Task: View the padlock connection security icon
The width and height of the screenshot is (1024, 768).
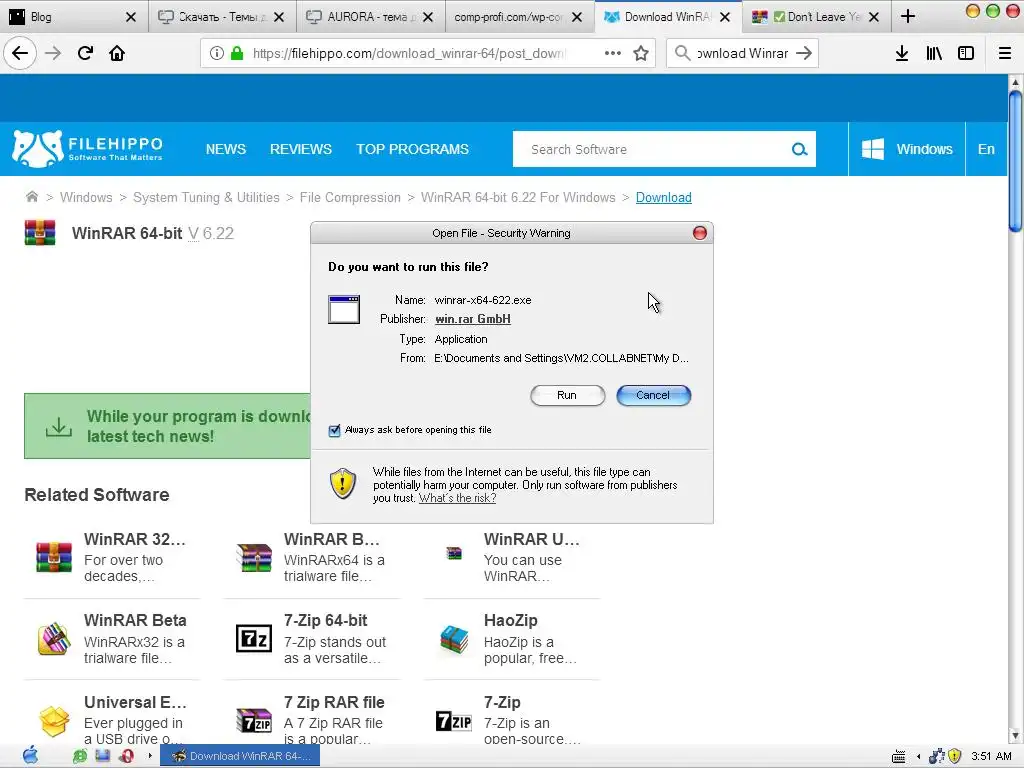Action: (x=237, y=53)
